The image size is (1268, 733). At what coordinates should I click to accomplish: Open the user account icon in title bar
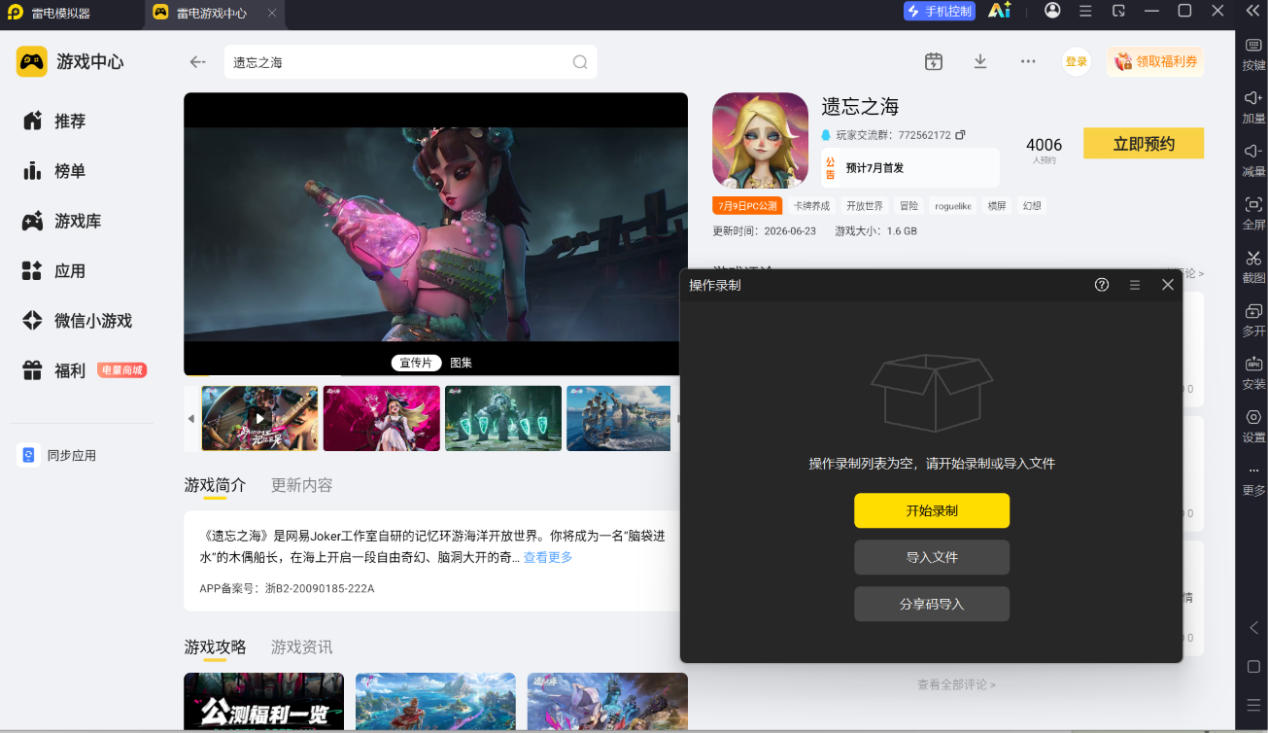coord(1052,10)
